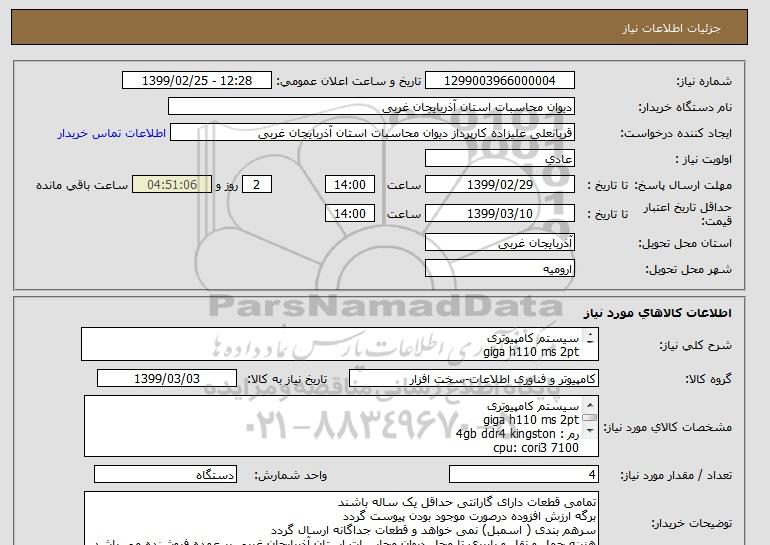Click the response deadline time 14:00 field
This screenshot has width=770, height=545.
(x=350, y=185)
